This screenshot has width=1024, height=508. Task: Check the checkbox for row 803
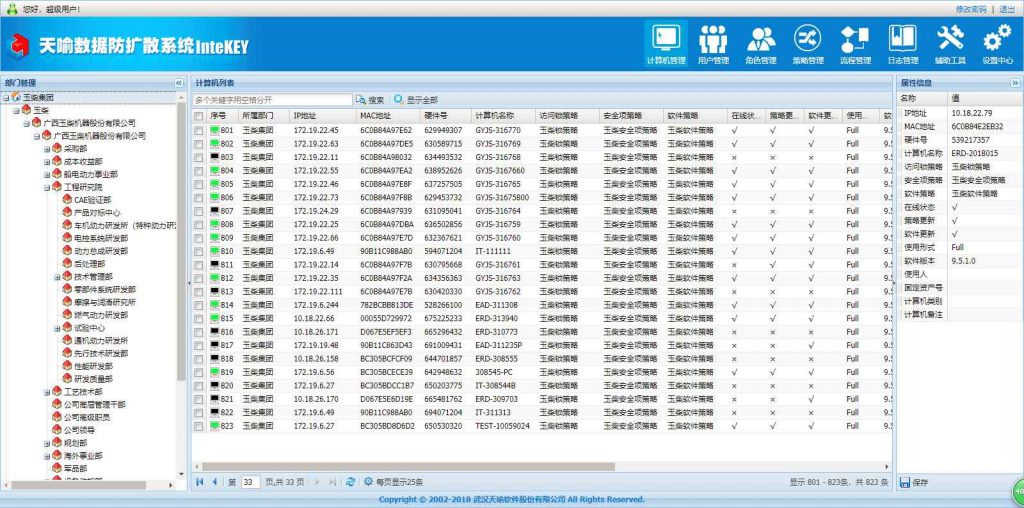pyautogui.click(x=199, y=157)
